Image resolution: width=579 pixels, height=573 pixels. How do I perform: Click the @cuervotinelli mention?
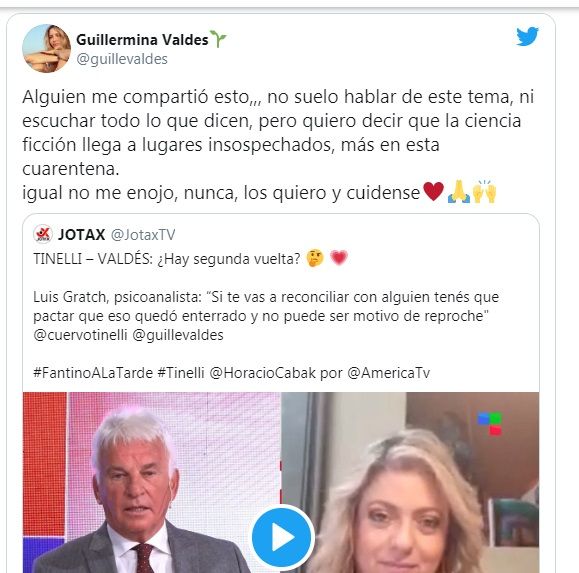coord(80,335)
